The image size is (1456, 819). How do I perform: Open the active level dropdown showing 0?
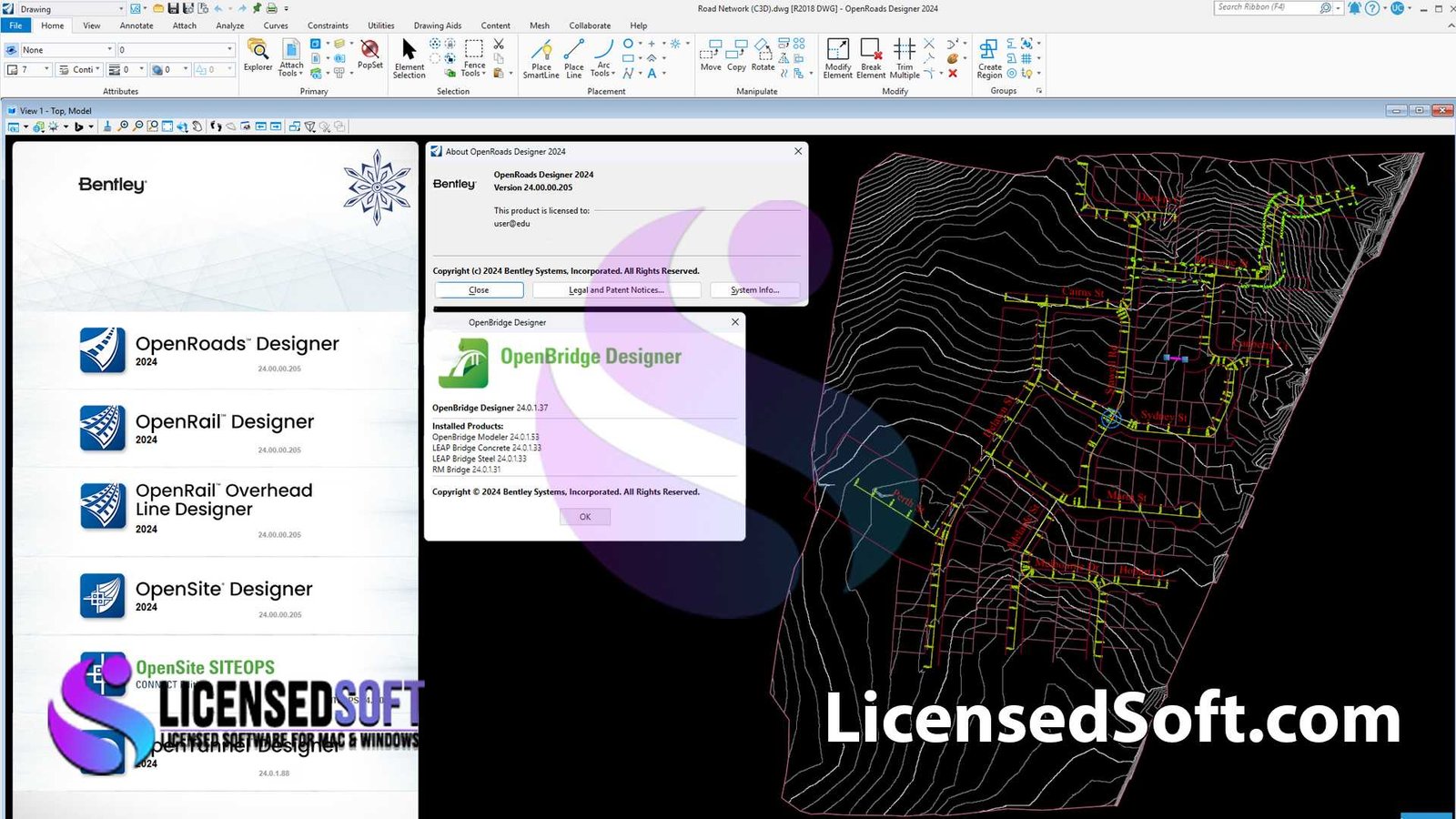pyautogui.click(x=177, y=50)
